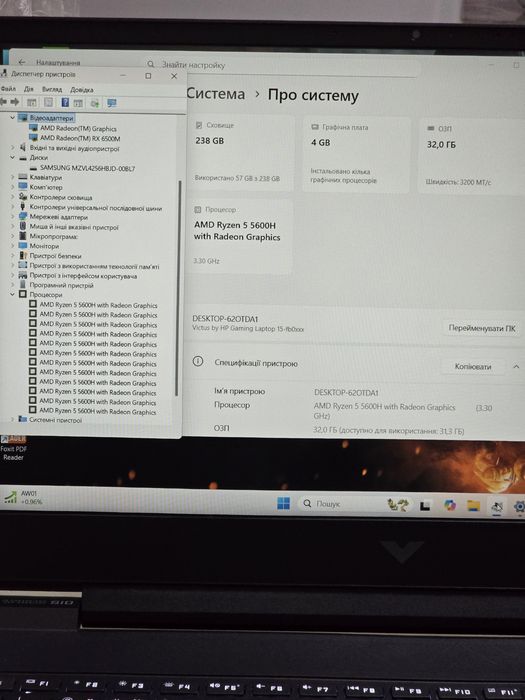Open File Explorer from the taskbar
This screenshot has width=525, height=700.
[473, 505]
